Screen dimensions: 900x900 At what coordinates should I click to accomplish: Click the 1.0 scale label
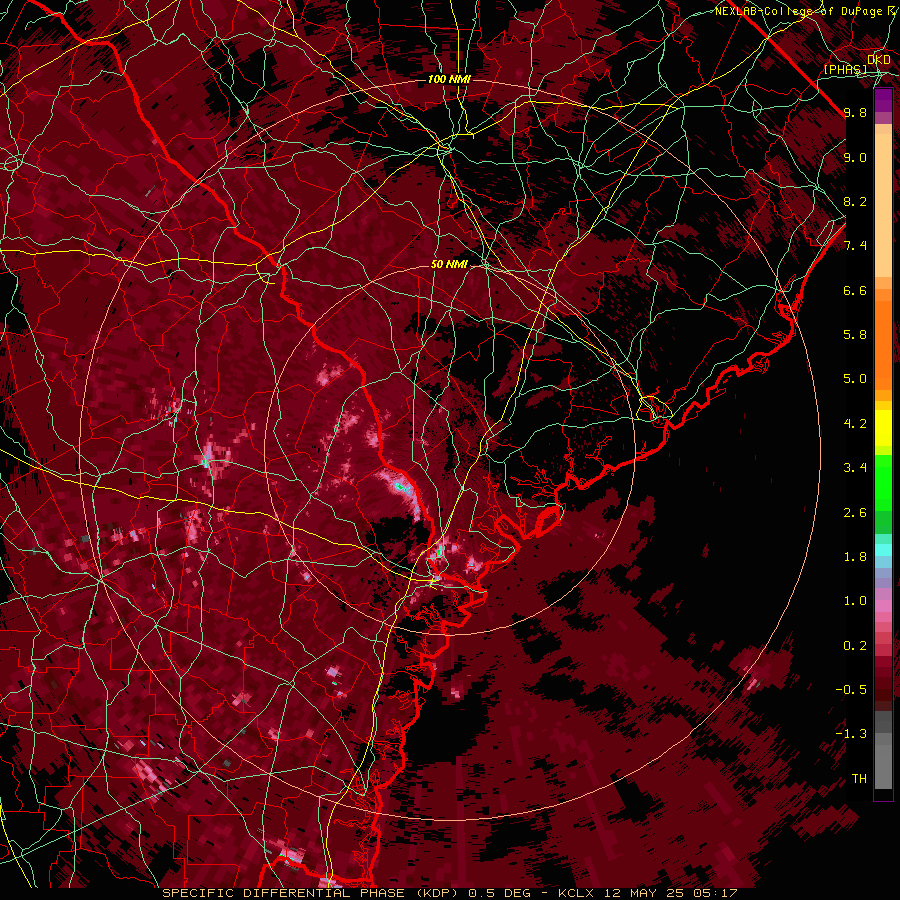tap(855, 601)
